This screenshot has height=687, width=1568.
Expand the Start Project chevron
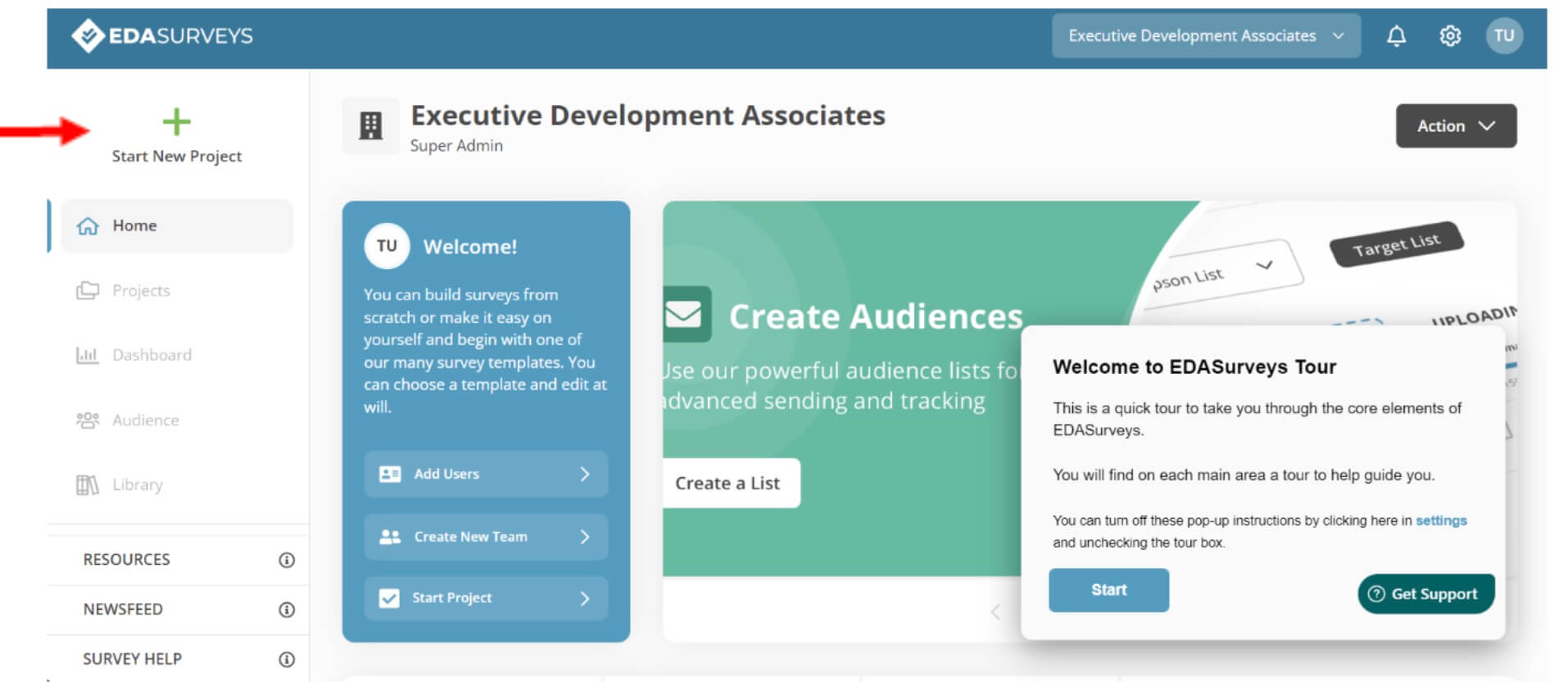coord(585,598)
